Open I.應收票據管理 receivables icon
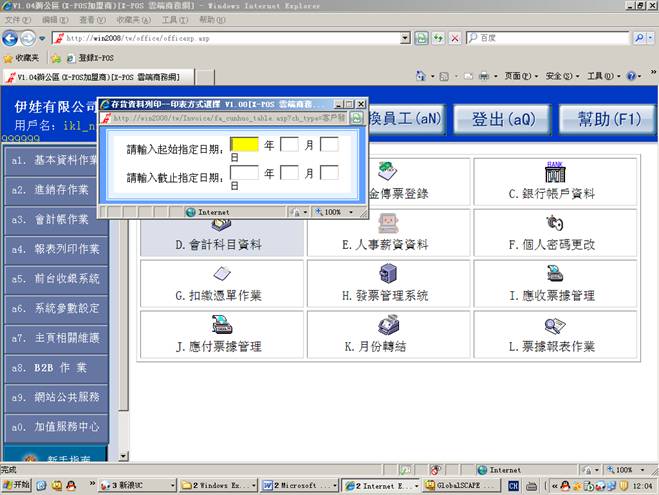The image size is (659, 495). pyautogui.click(x=553, y=274)
